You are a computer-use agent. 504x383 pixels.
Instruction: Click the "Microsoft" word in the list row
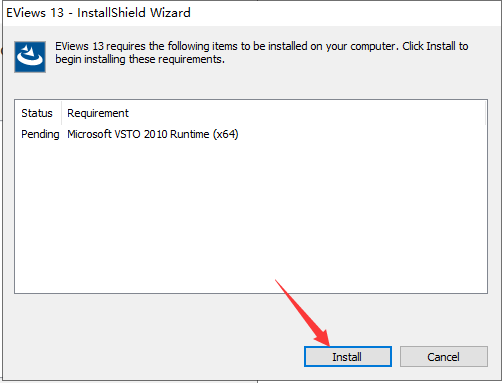pos(89,134)
